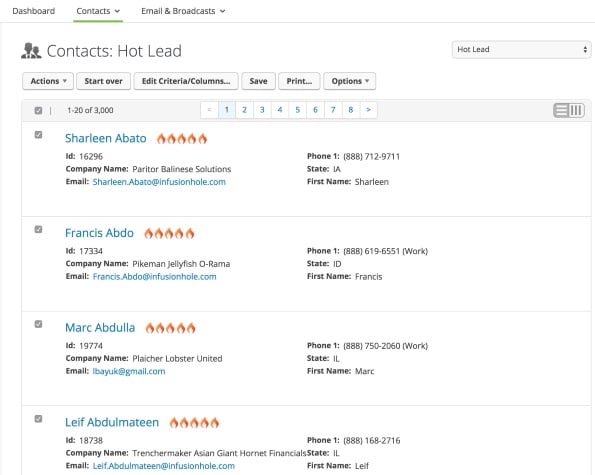The image size is (595, 475).
Task: Open the Options dropdown button
Action: tap(349, 81)
